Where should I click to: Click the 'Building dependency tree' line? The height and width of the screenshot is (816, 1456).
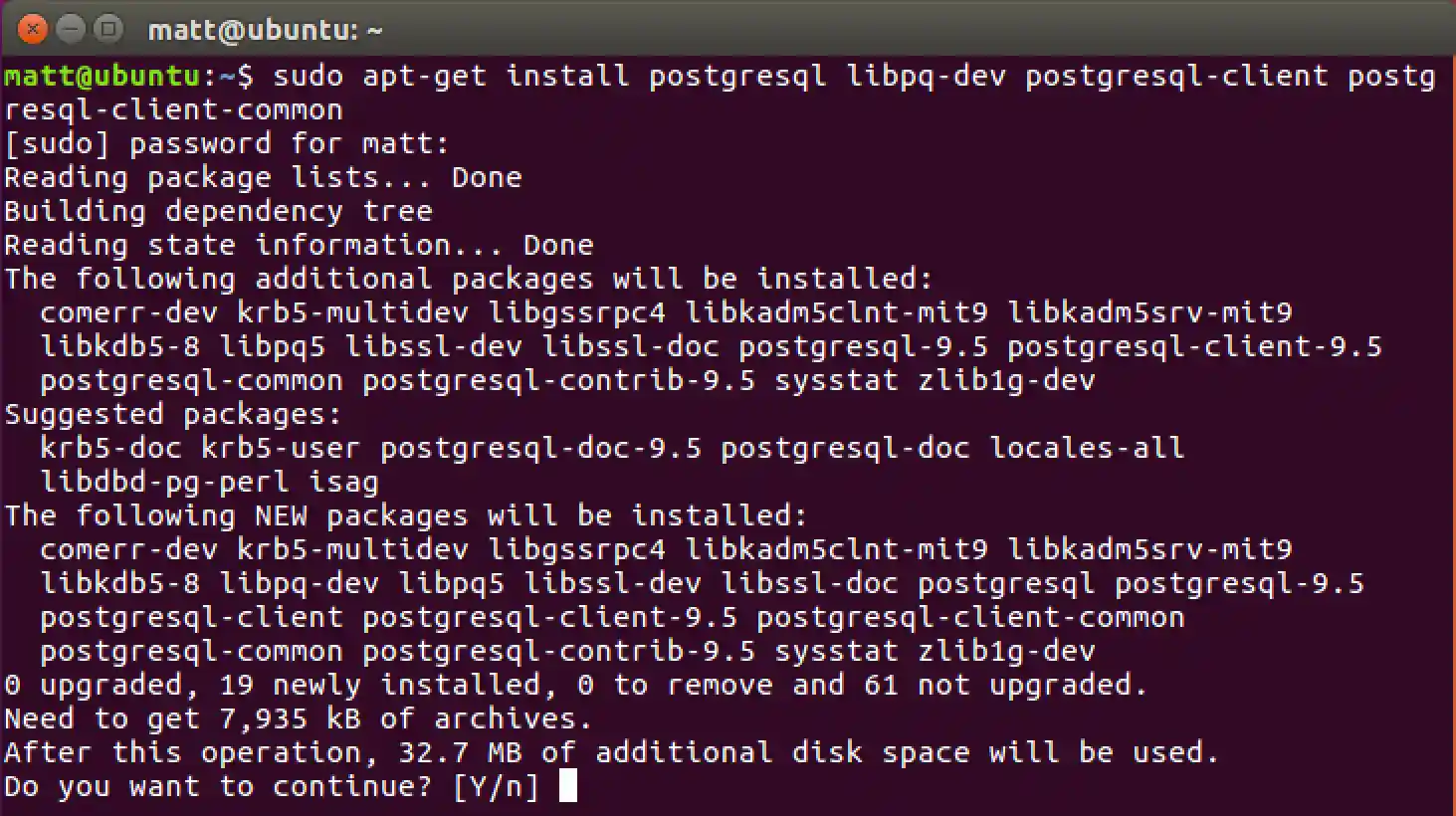(218, 211)
